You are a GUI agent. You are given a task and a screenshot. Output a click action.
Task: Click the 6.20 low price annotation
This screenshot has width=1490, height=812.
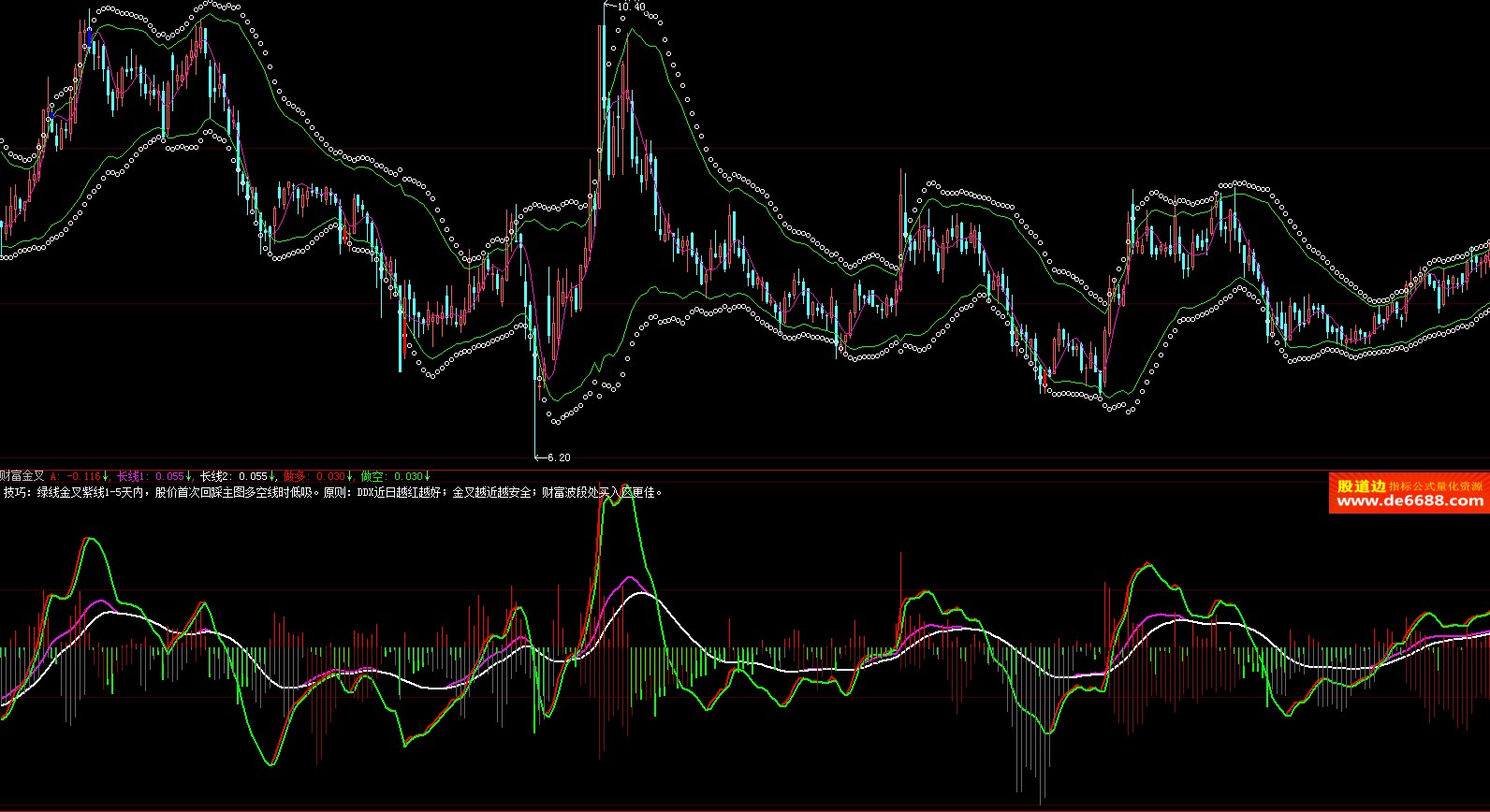coord(559,457)
